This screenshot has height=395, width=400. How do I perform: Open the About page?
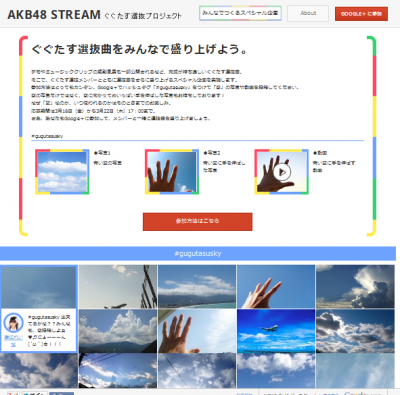(308, 13)
